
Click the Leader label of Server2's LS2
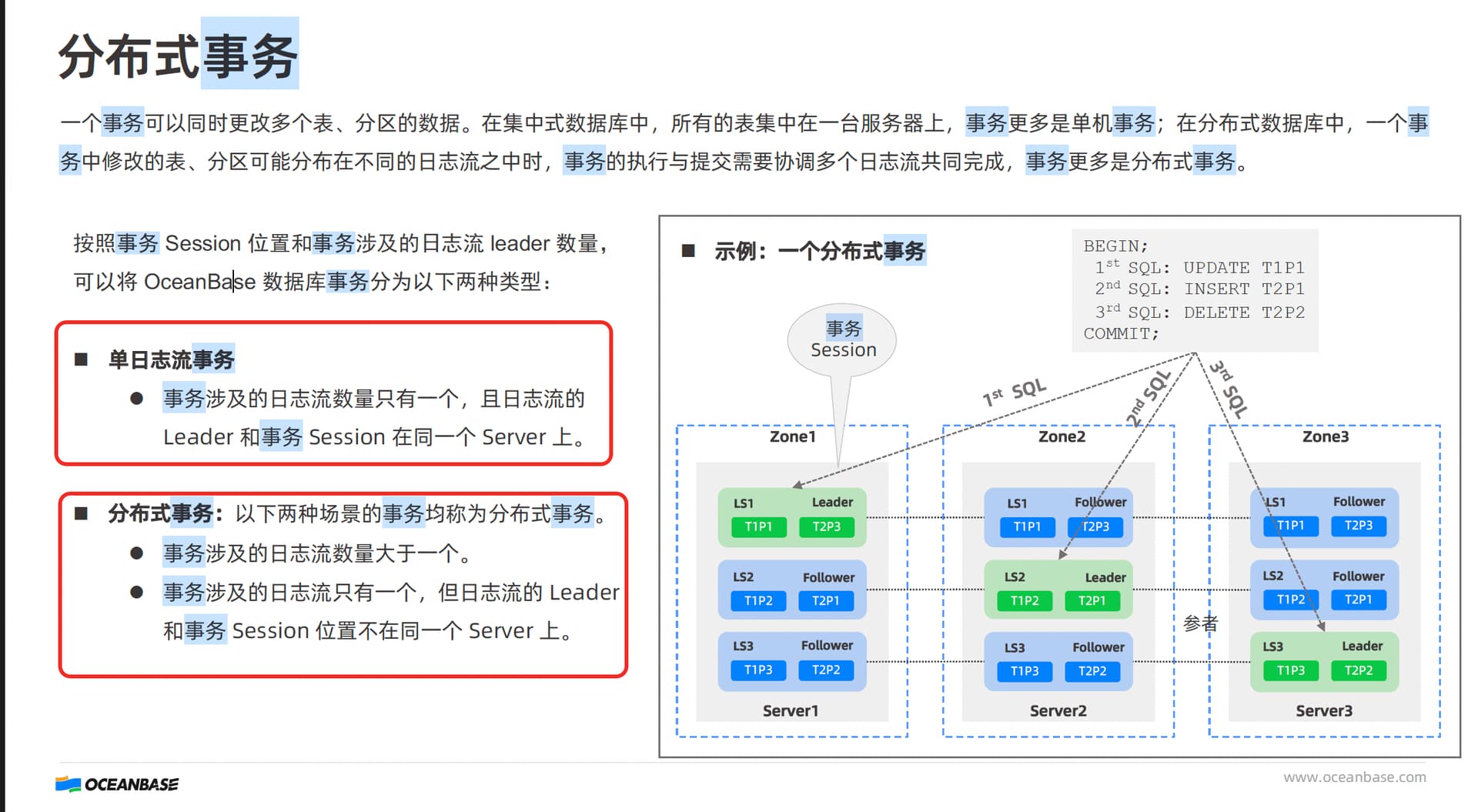[1105, 577]
